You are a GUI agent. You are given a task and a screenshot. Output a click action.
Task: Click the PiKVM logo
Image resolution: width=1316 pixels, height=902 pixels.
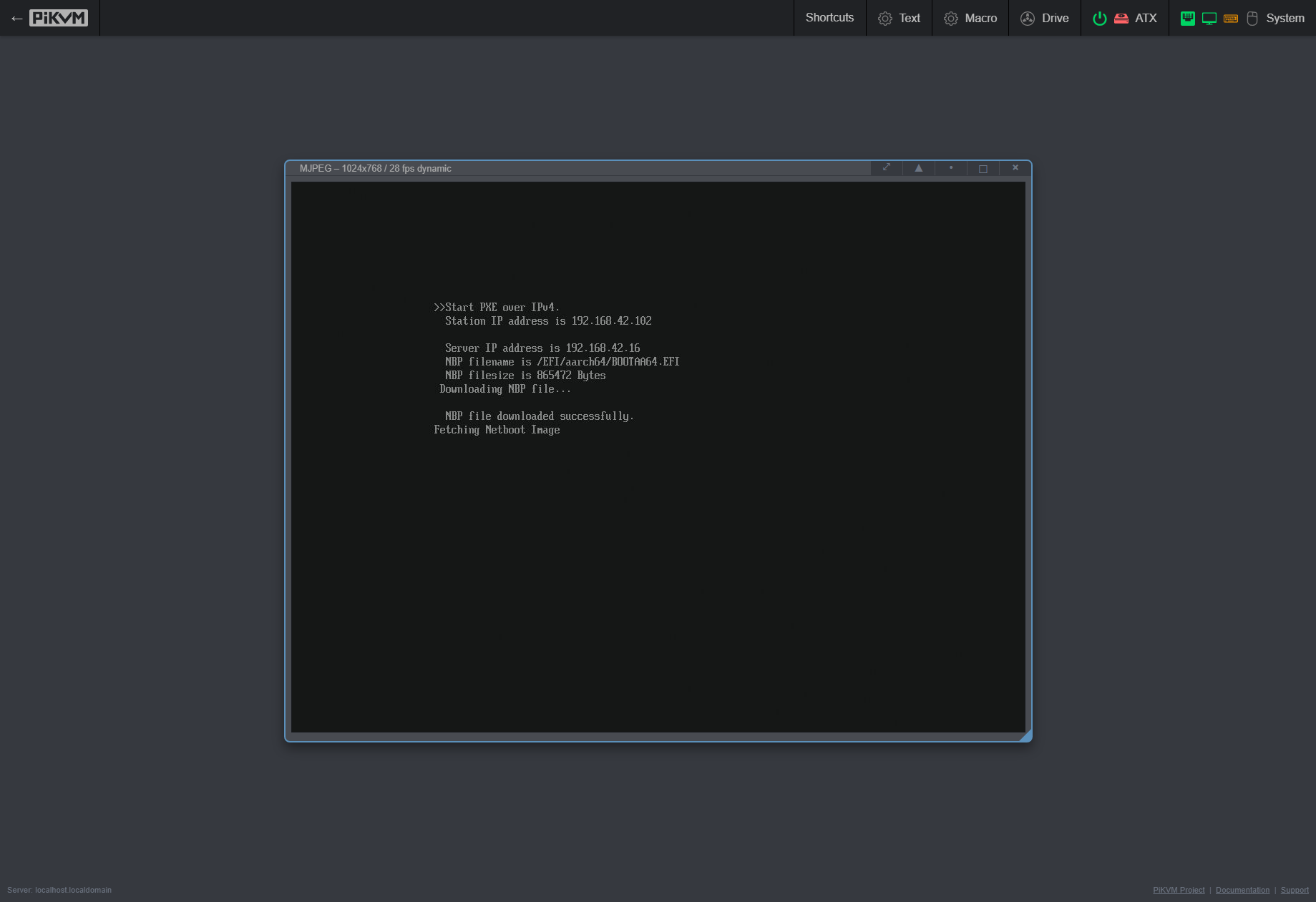(59, 18)
